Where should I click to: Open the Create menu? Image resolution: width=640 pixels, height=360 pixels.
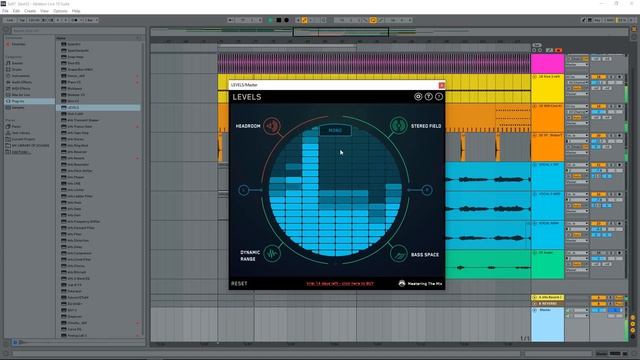[x=30, y=11]
